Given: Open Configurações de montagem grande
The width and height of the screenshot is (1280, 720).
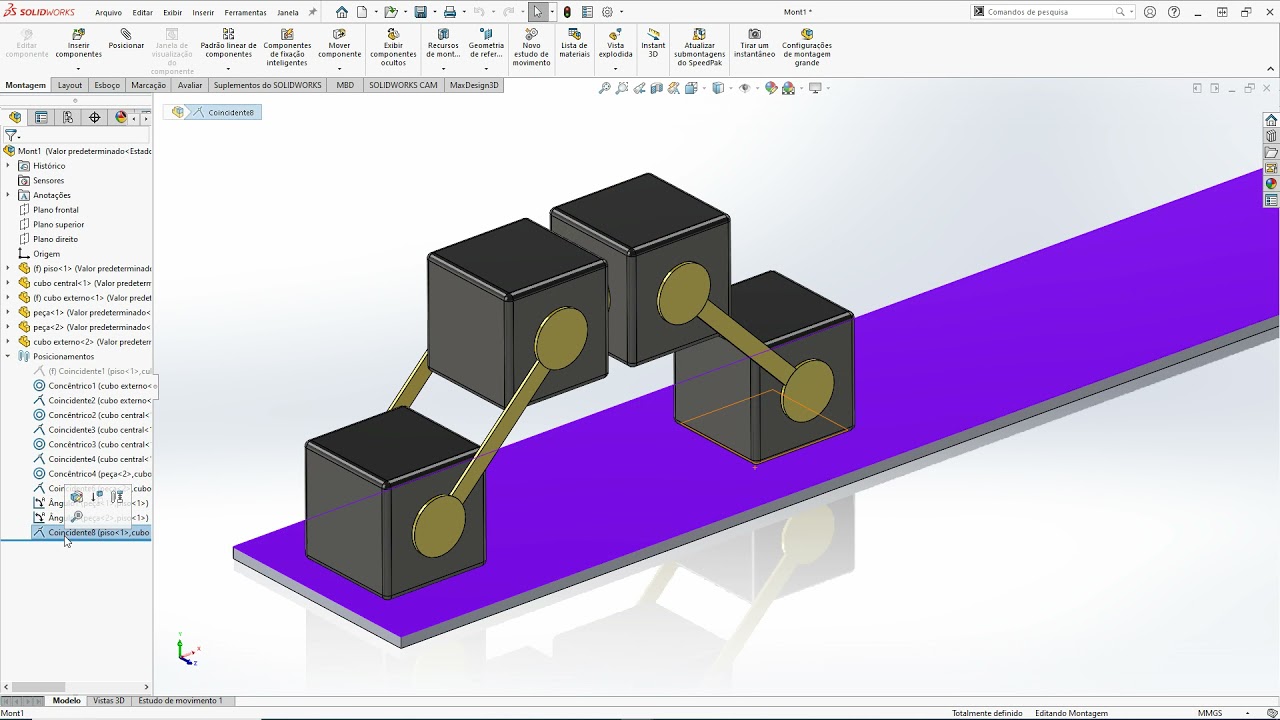Looking at the screenshot, I should click(x=807, y=47).
